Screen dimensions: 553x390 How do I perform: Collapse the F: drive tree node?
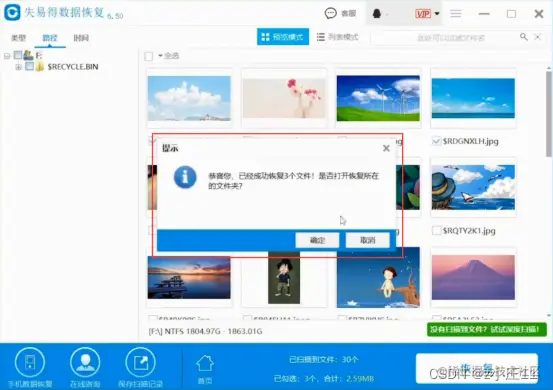coord(7,56)
